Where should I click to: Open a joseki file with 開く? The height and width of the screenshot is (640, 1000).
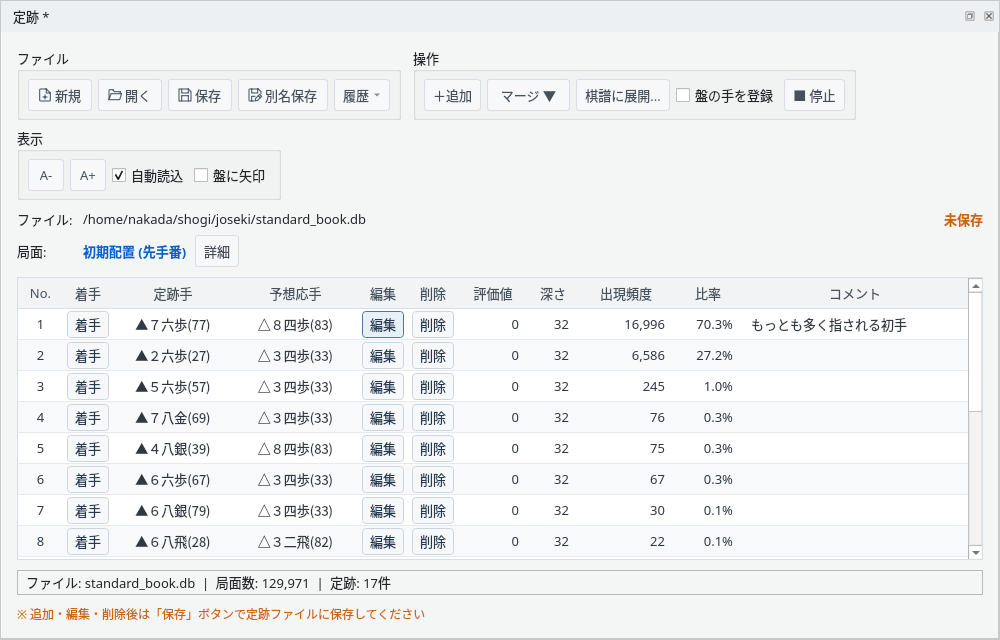point(129,96)
